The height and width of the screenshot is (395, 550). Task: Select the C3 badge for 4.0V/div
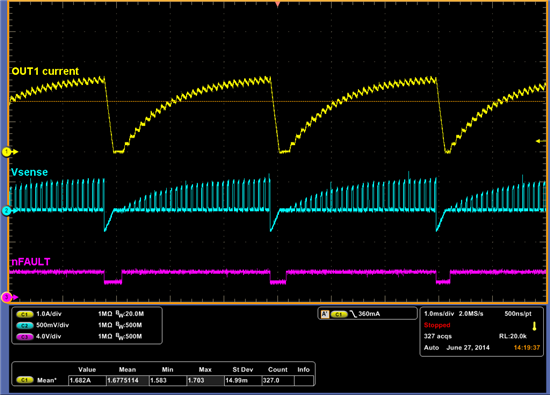(25, 337)
